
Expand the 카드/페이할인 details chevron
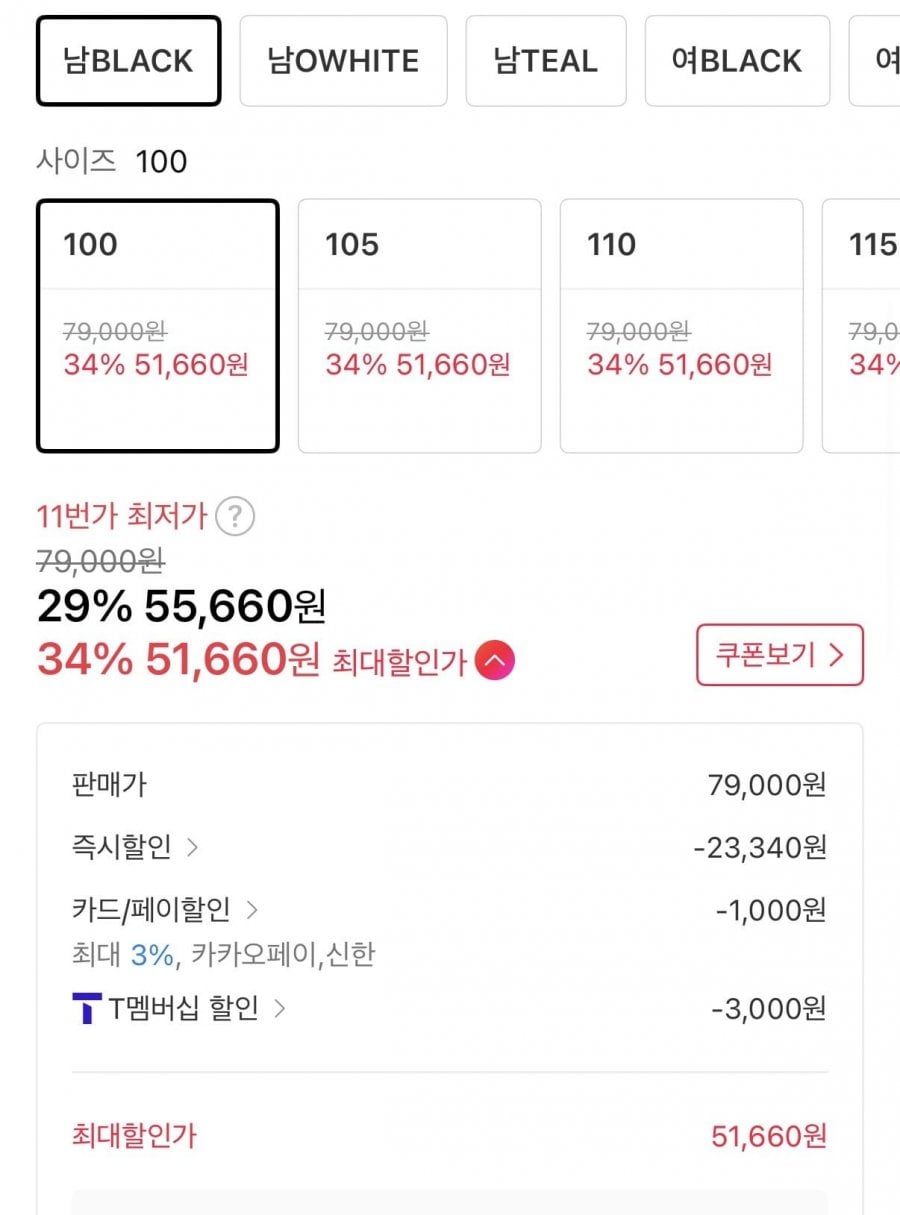[x=252, y=910]
